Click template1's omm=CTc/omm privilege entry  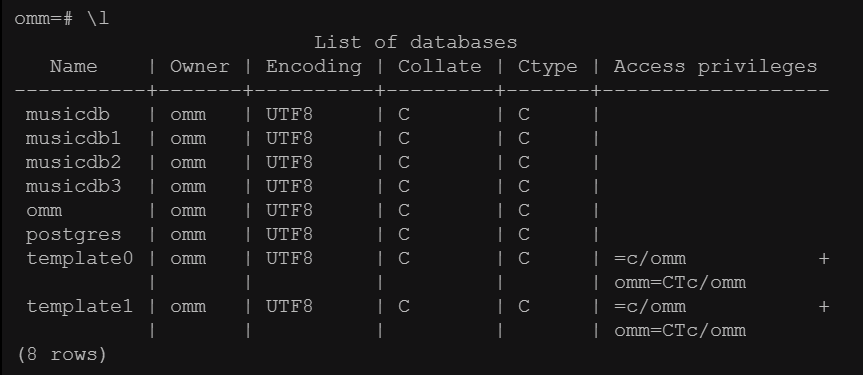(x=680, y=330)
